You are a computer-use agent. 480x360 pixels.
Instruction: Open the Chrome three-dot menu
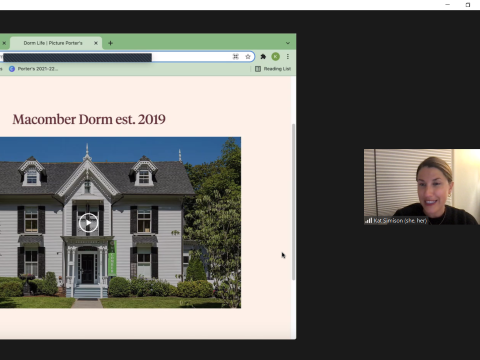tap(288, 57)
